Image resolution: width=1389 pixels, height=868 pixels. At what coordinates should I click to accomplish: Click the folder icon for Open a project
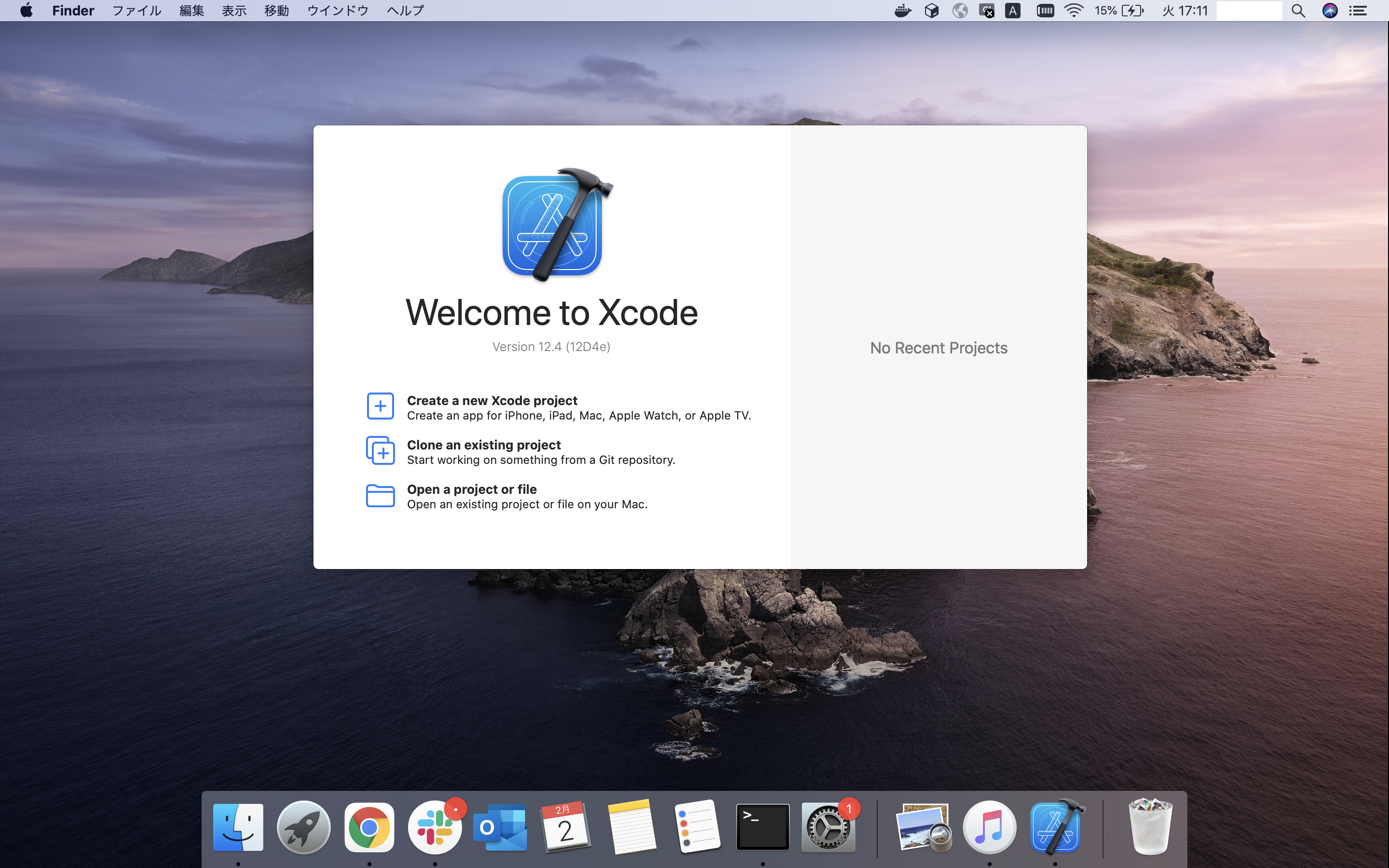pos(380,495)
